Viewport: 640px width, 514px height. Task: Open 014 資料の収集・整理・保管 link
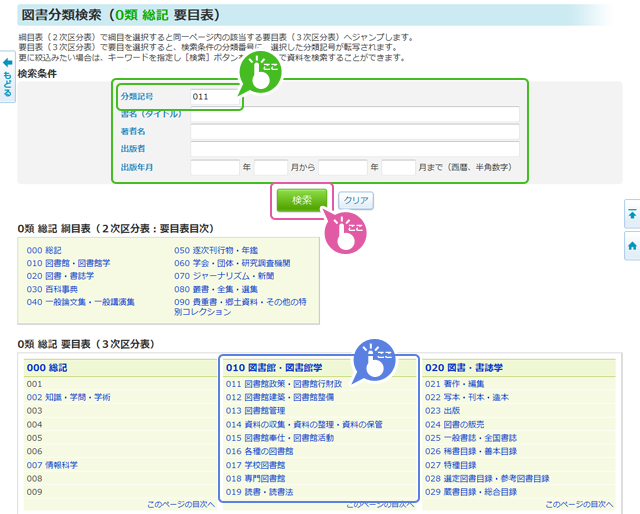304,424
